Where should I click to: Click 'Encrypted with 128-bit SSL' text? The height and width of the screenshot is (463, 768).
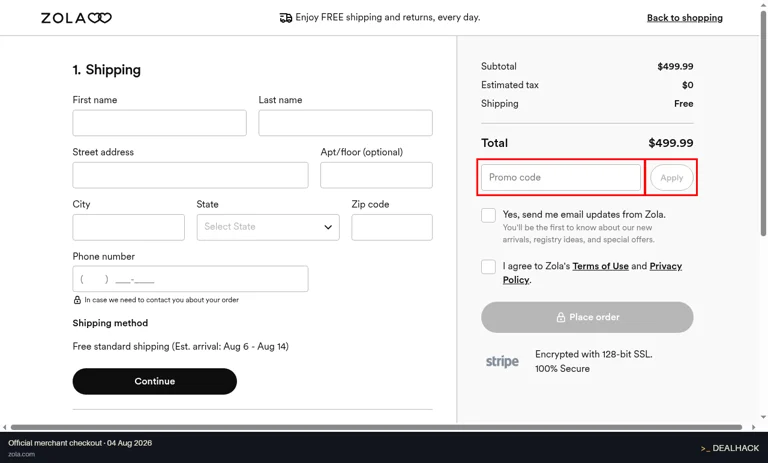(x=594, y=354)
